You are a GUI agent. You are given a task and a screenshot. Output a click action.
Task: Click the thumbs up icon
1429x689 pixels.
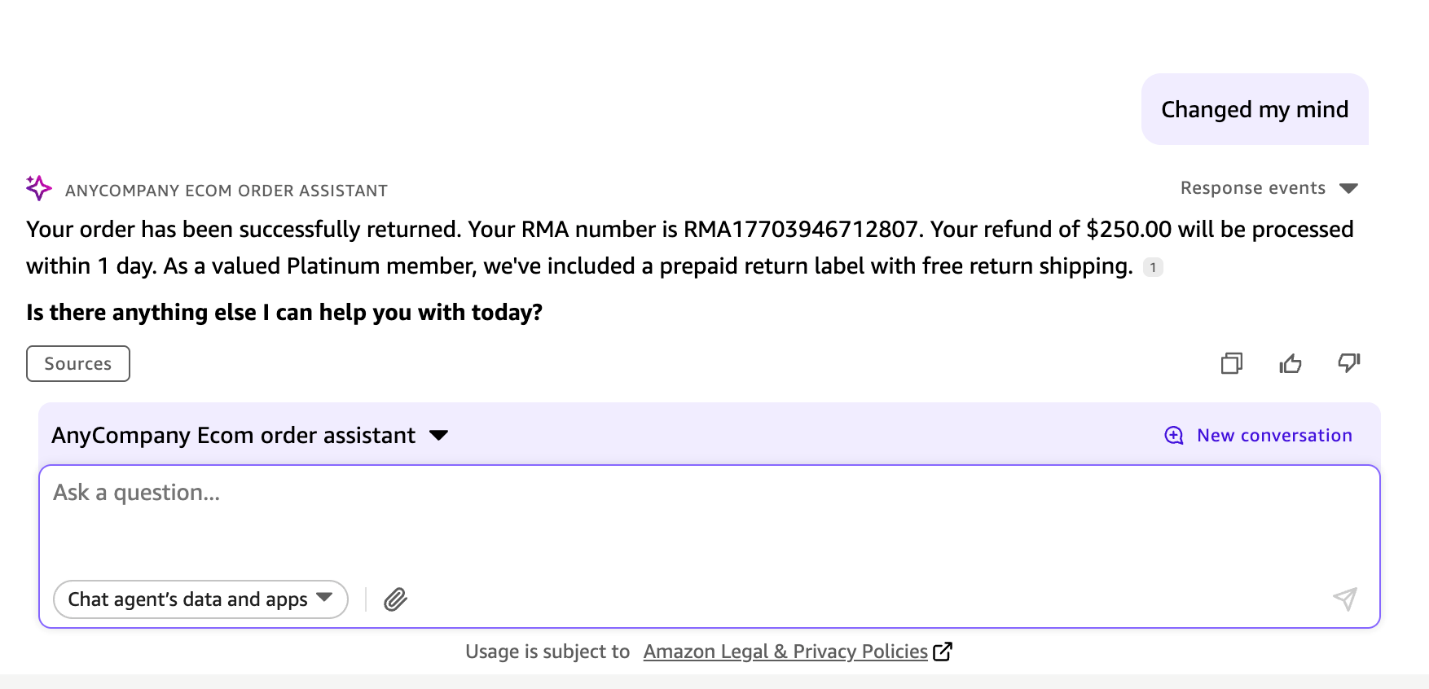click(x=1290, y=364)
